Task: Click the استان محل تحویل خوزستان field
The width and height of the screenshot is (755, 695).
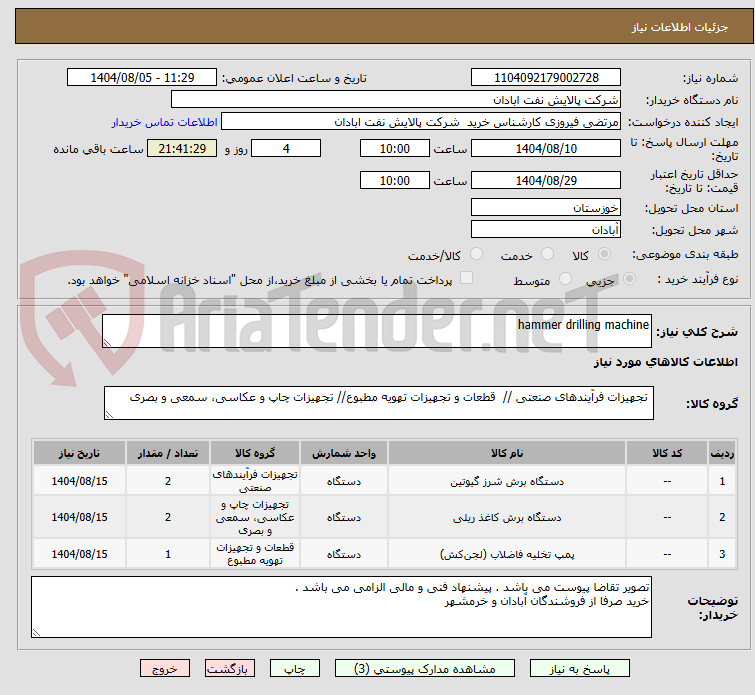Action: 546,208
